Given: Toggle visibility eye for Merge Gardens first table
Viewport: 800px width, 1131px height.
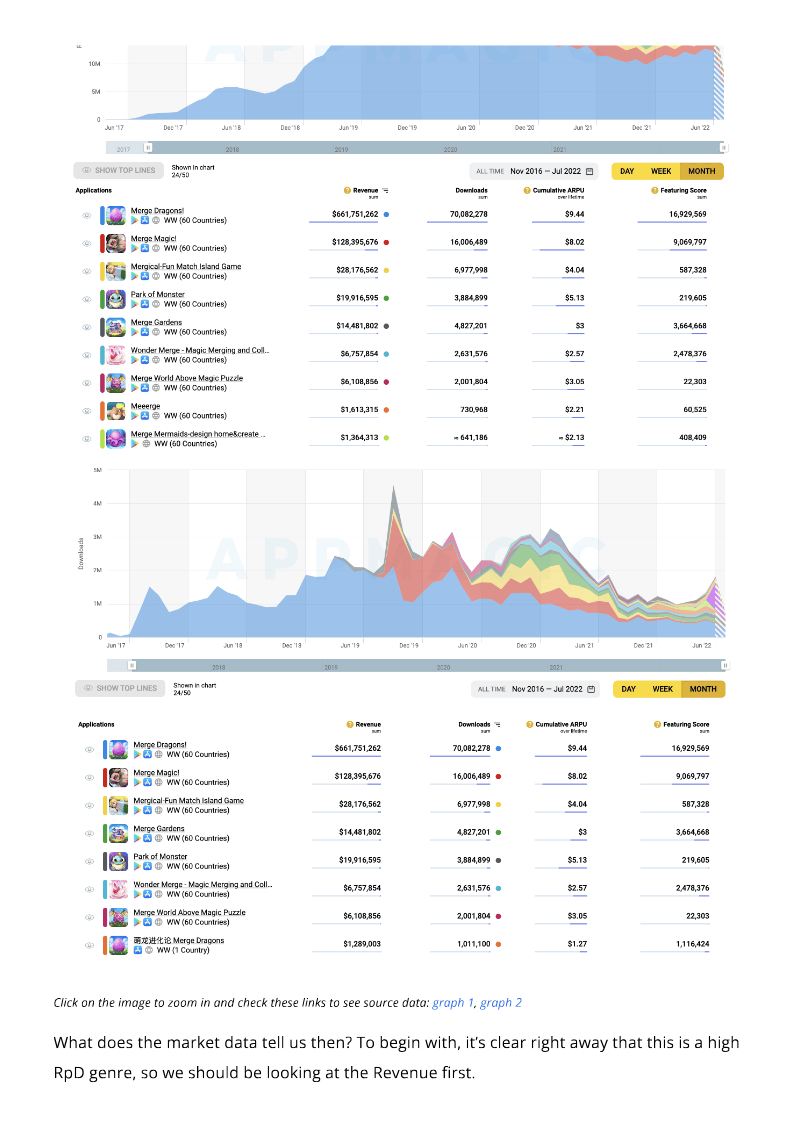Looking at the screenshot, I should [87, 327].
